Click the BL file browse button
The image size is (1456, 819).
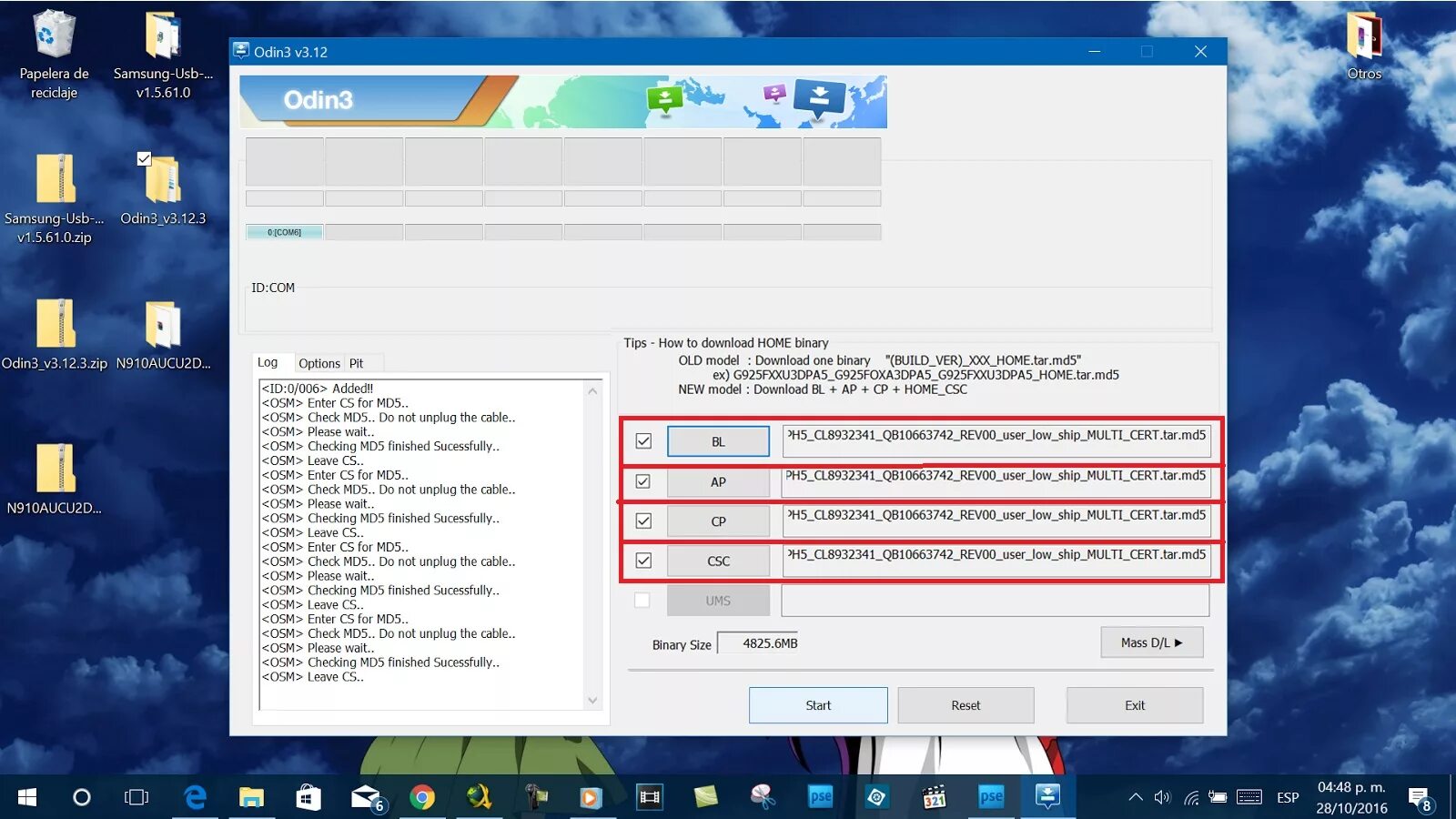718,441
